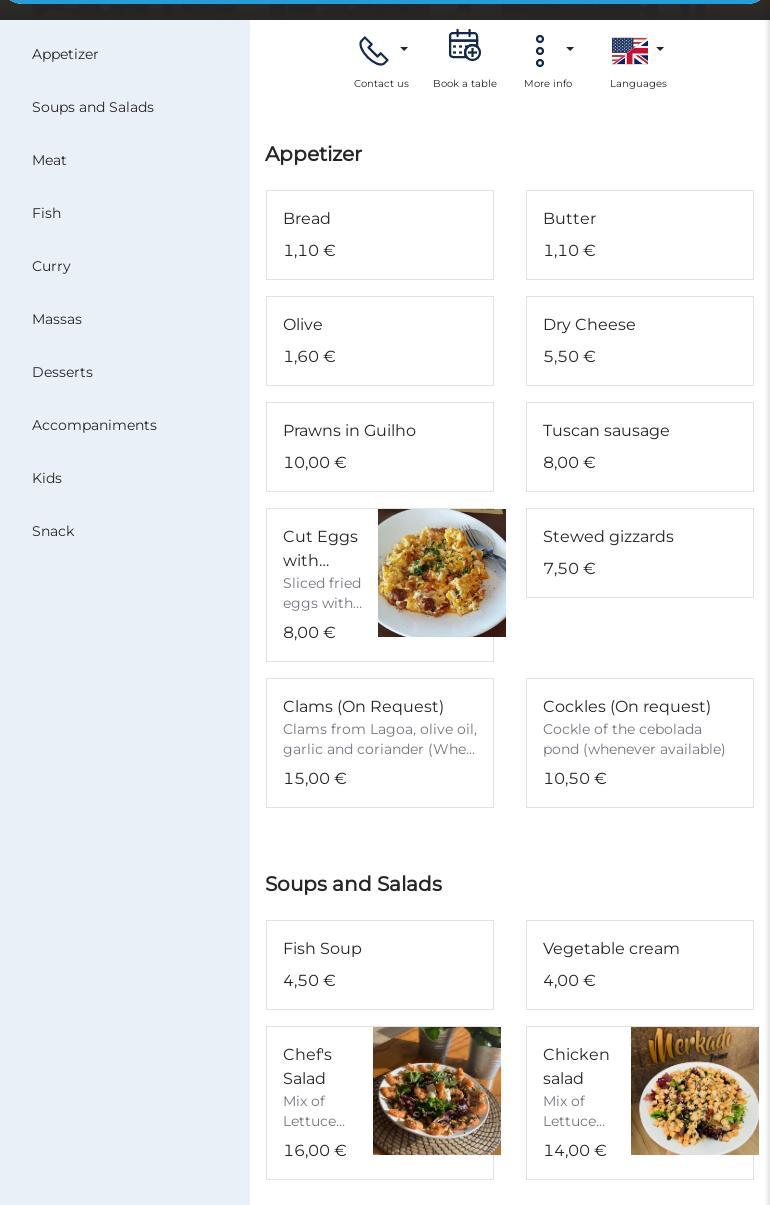Click the three-dot More info icon

coord(540,51)
